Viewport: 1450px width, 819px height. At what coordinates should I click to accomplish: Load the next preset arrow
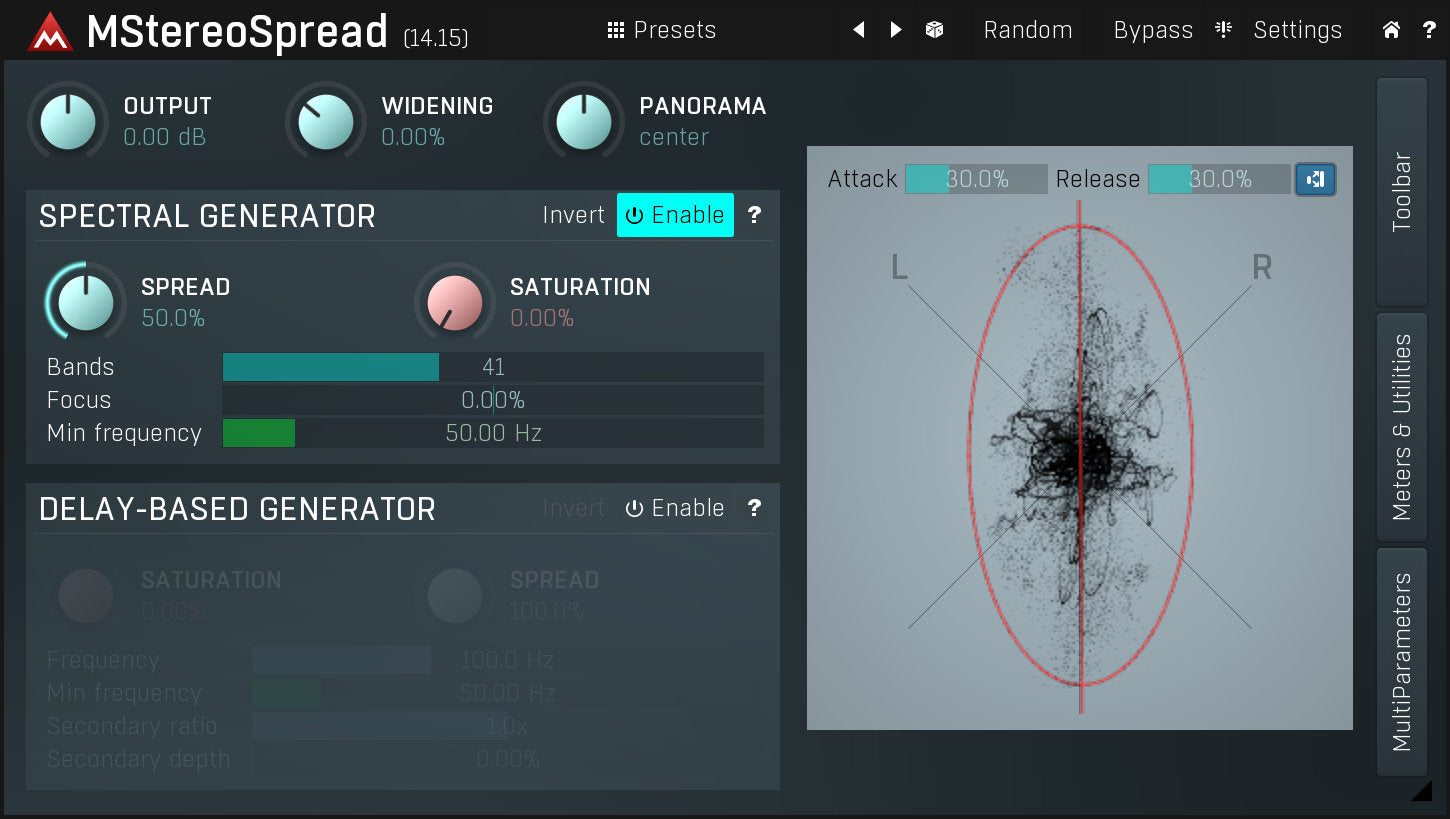coord(896,30)
